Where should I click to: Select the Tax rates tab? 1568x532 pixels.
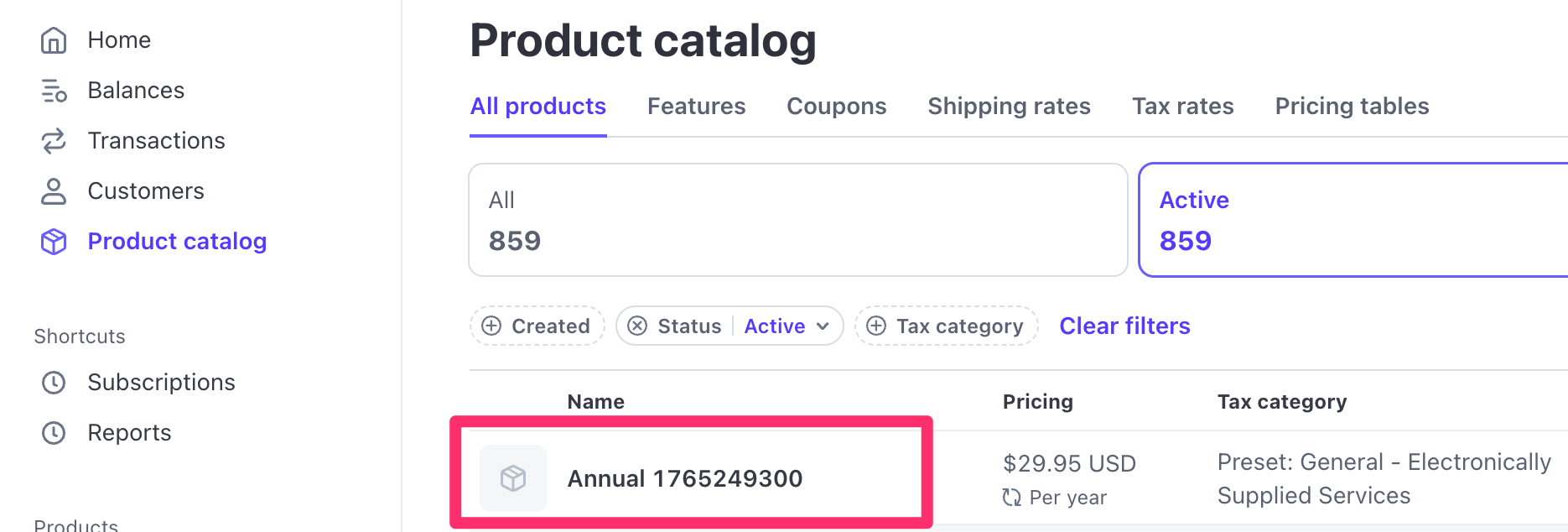1182,107
